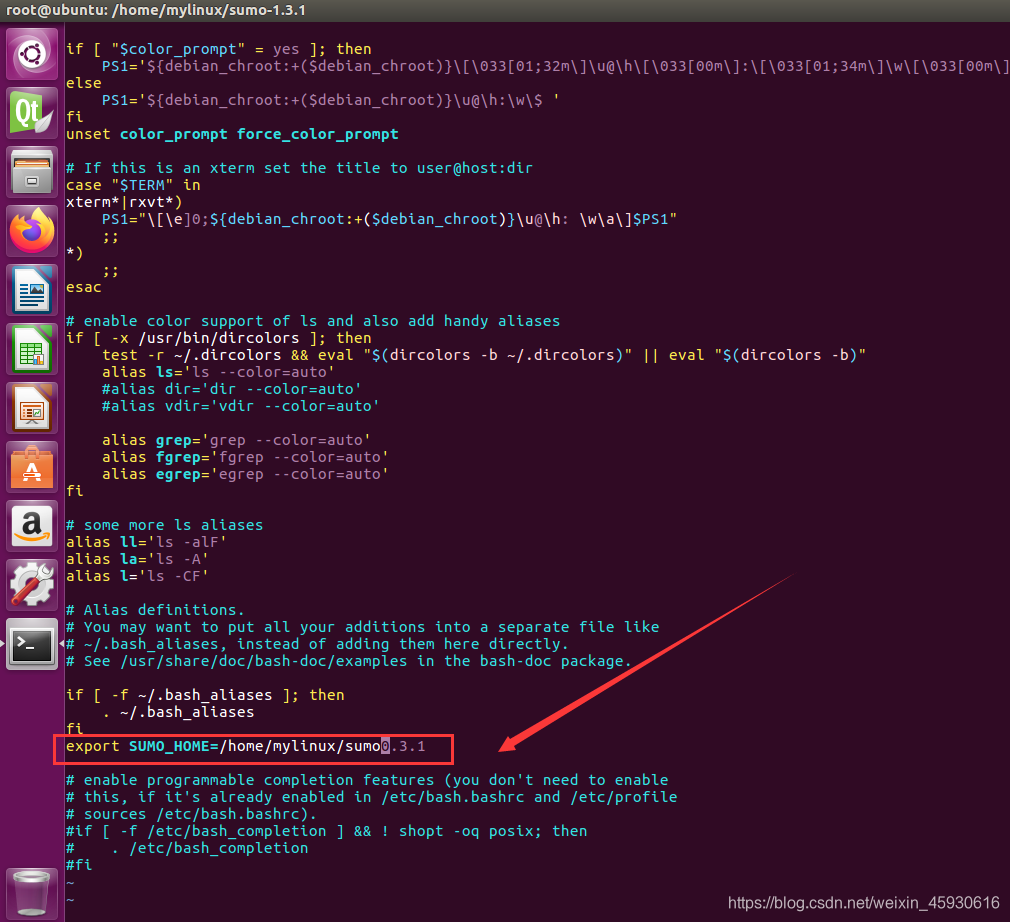1010x922 pixels.
Task: Click the 'esac' line
Action: tap(84, 287)
